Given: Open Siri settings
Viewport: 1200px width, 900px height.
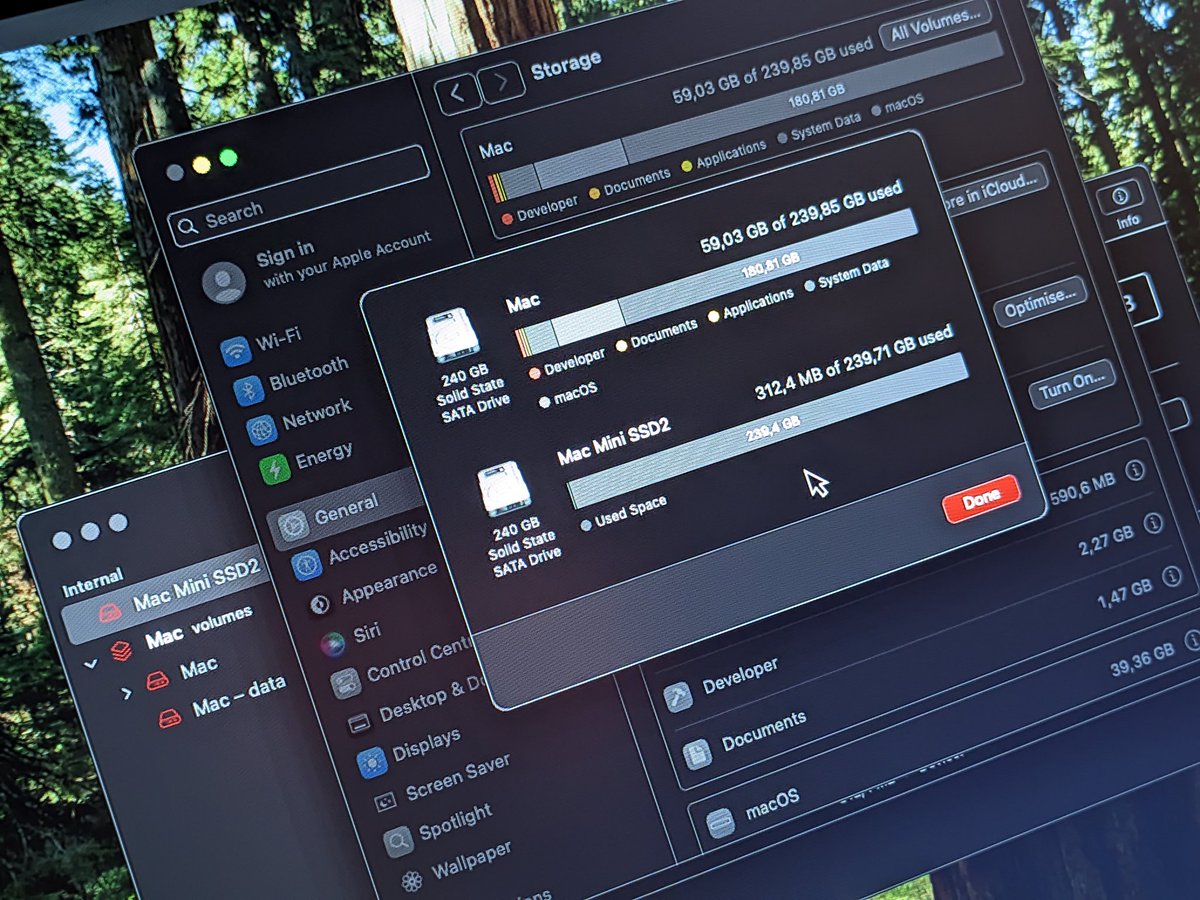Looking at the screenshot, I should (x=350, y=638).
